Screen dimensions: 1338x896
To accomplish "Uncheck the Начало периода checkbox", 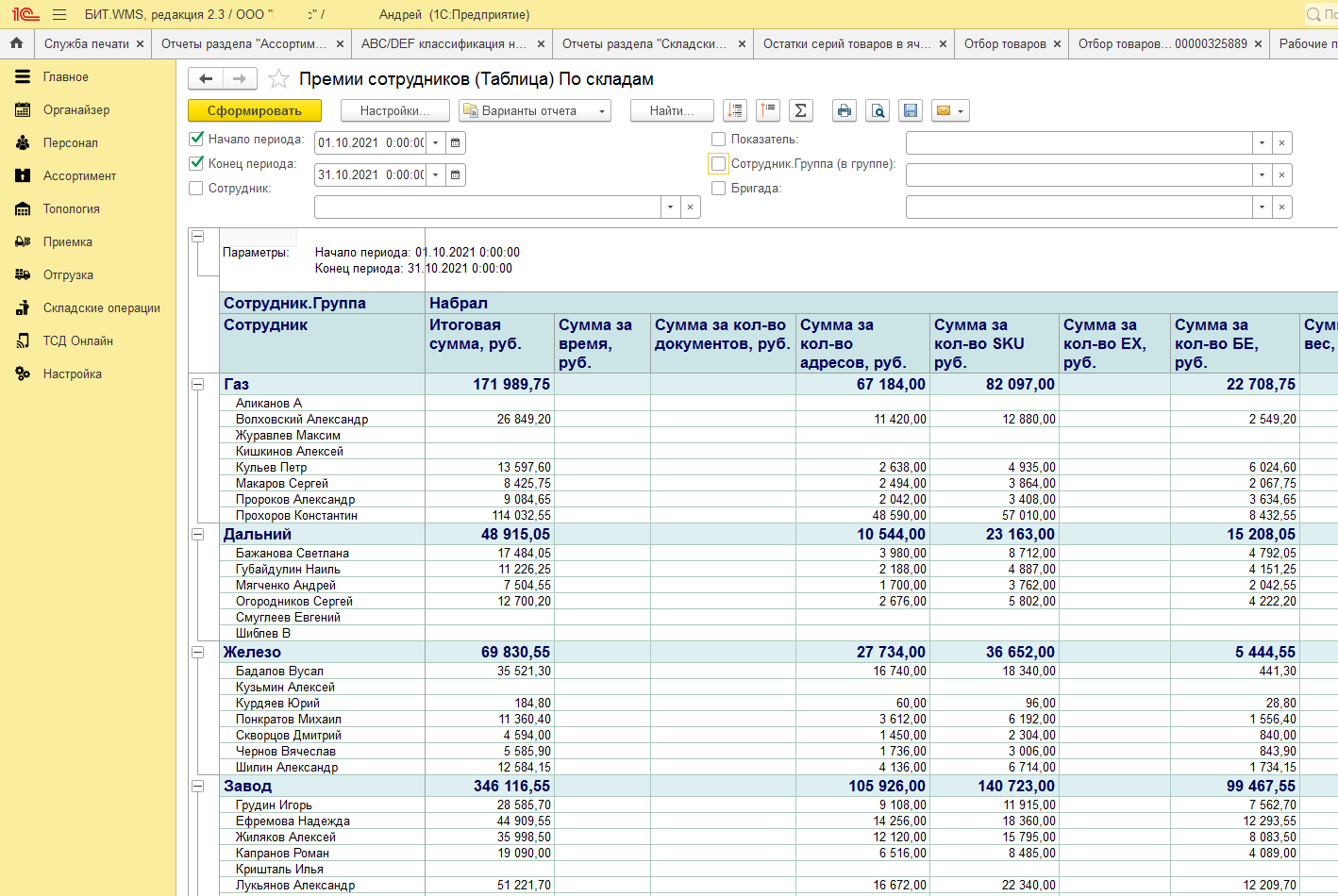I will pyautogui.click(x=196, y=139).
